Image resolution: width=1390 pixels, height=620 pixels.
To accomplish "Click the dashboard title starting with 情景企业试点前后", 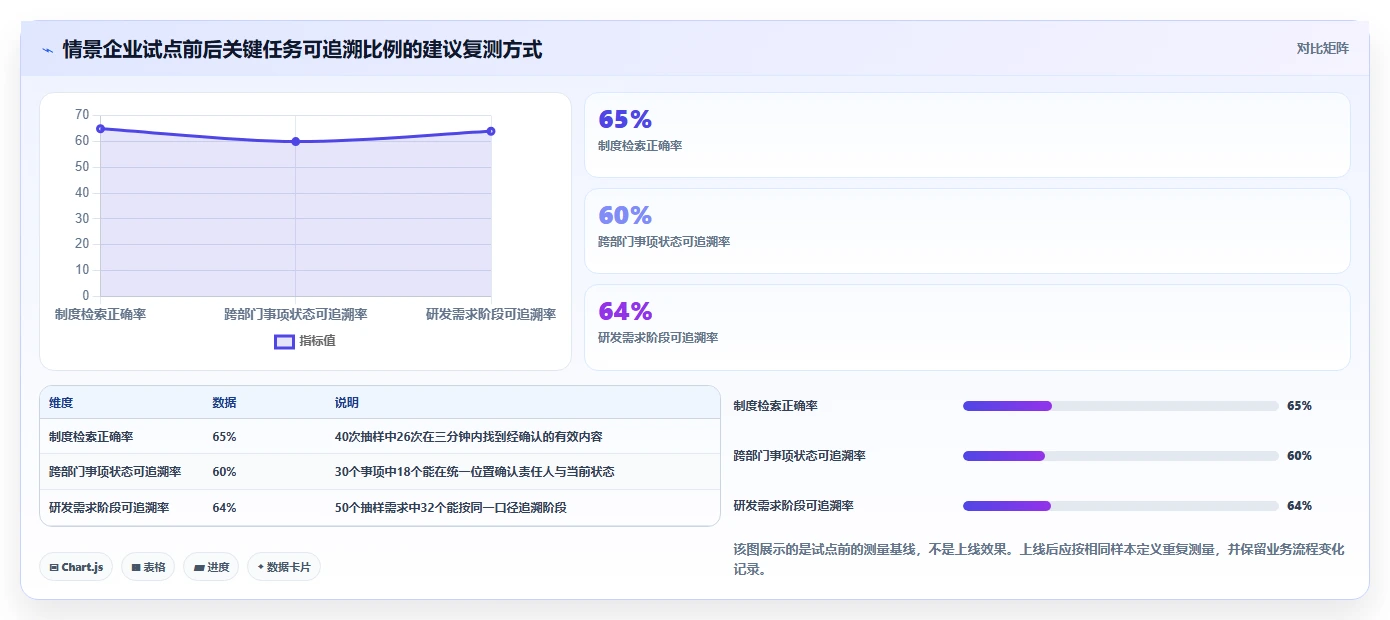I will [302, 49].
